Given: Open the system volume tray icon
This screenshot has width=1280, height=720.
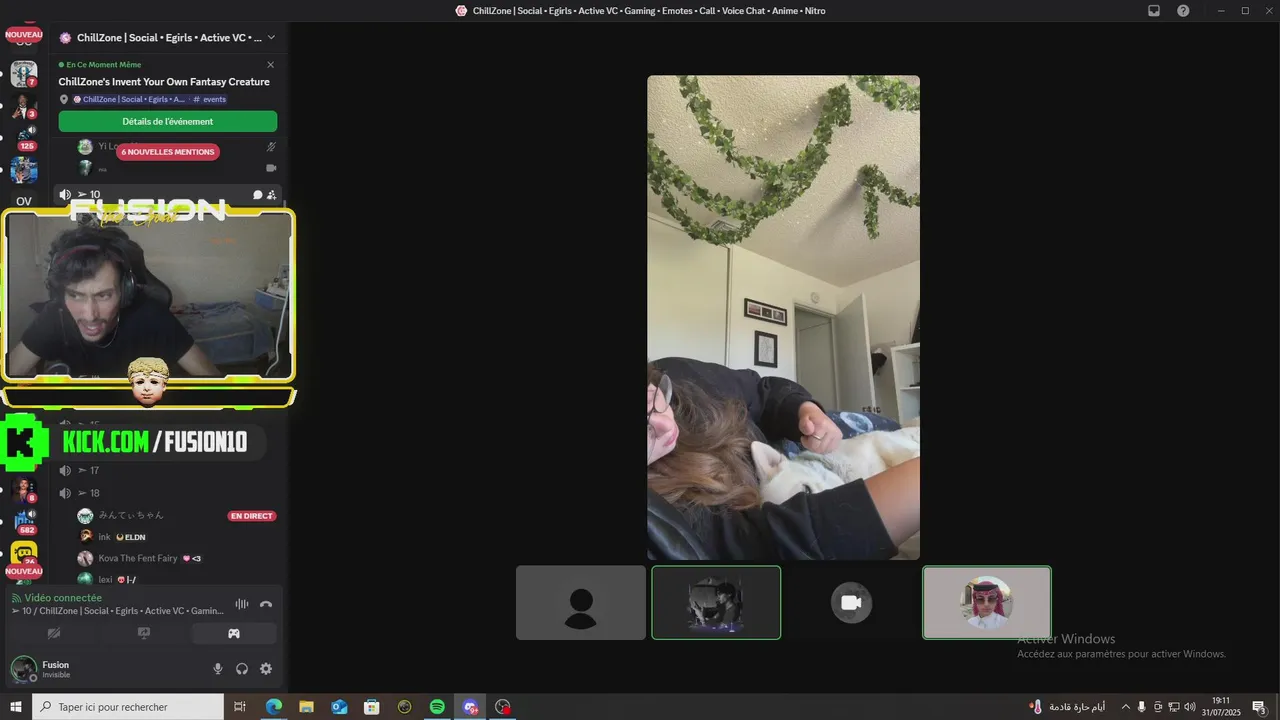Looking at the screenshot, I should pos(1189,707).
